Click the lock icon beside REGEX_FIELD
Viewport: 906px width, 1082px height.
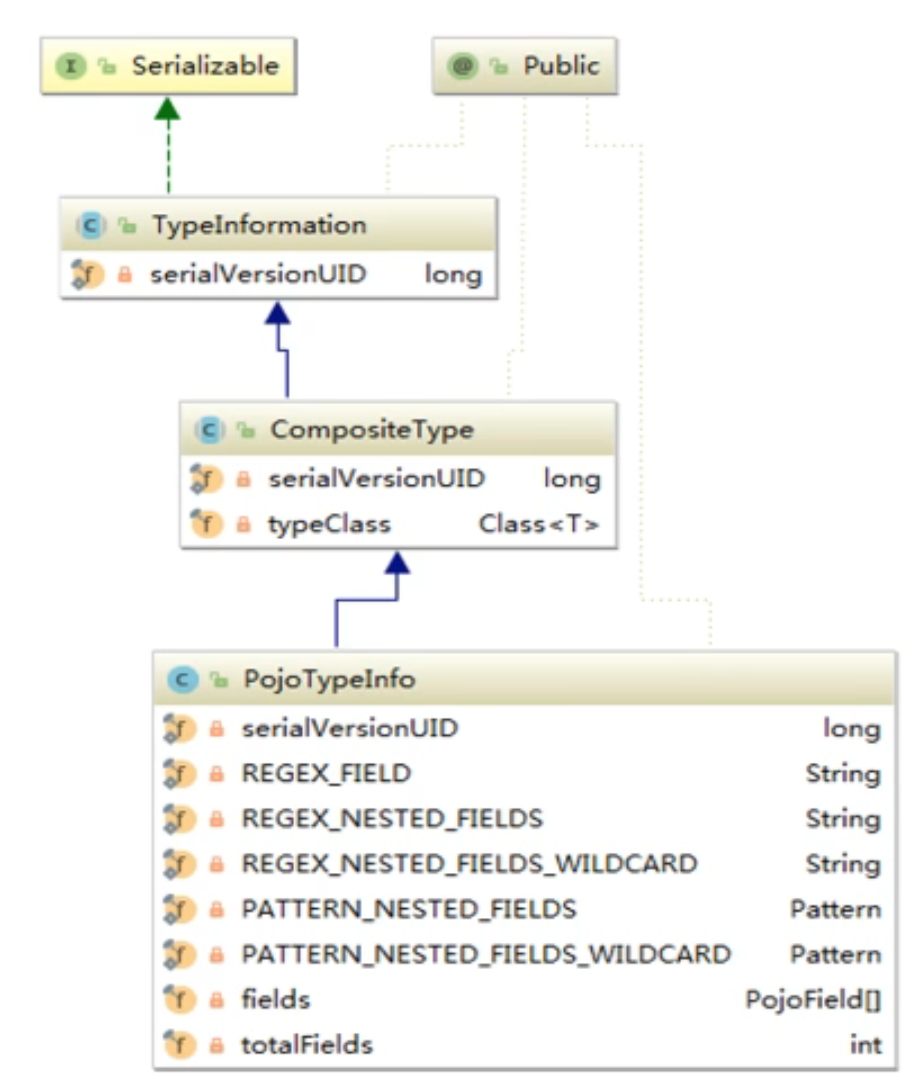coord(216,774)
